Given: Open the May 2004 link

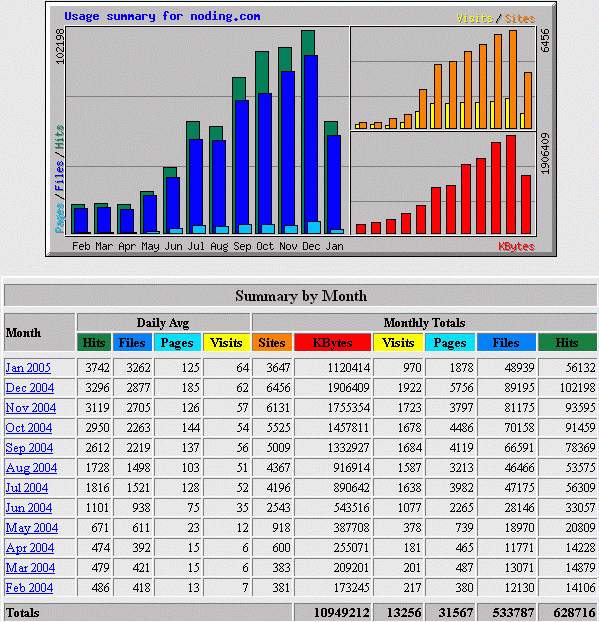Looking at the screenshot, I should click(32, 528).
